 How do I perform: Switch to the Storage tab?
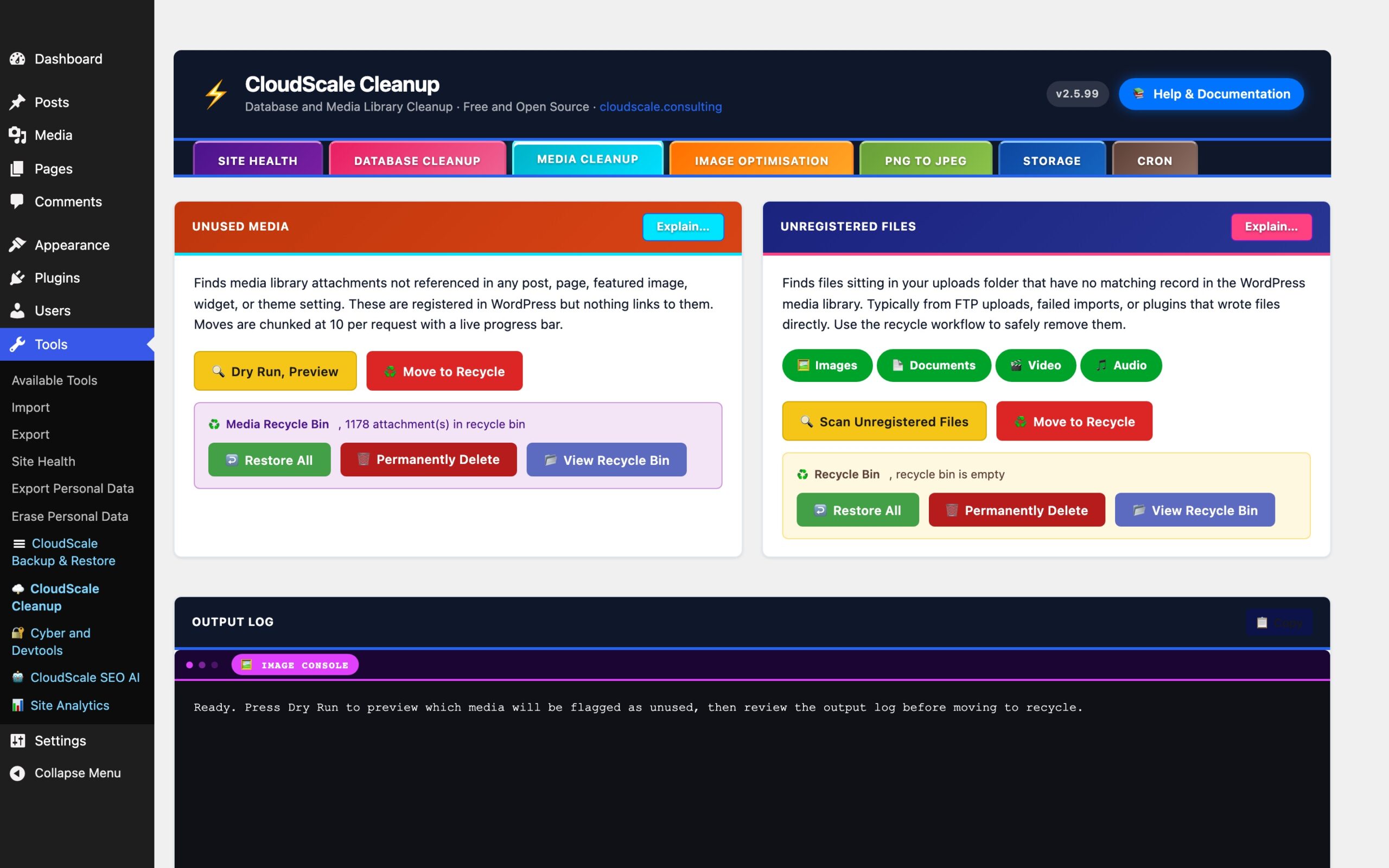[1052, 159]
